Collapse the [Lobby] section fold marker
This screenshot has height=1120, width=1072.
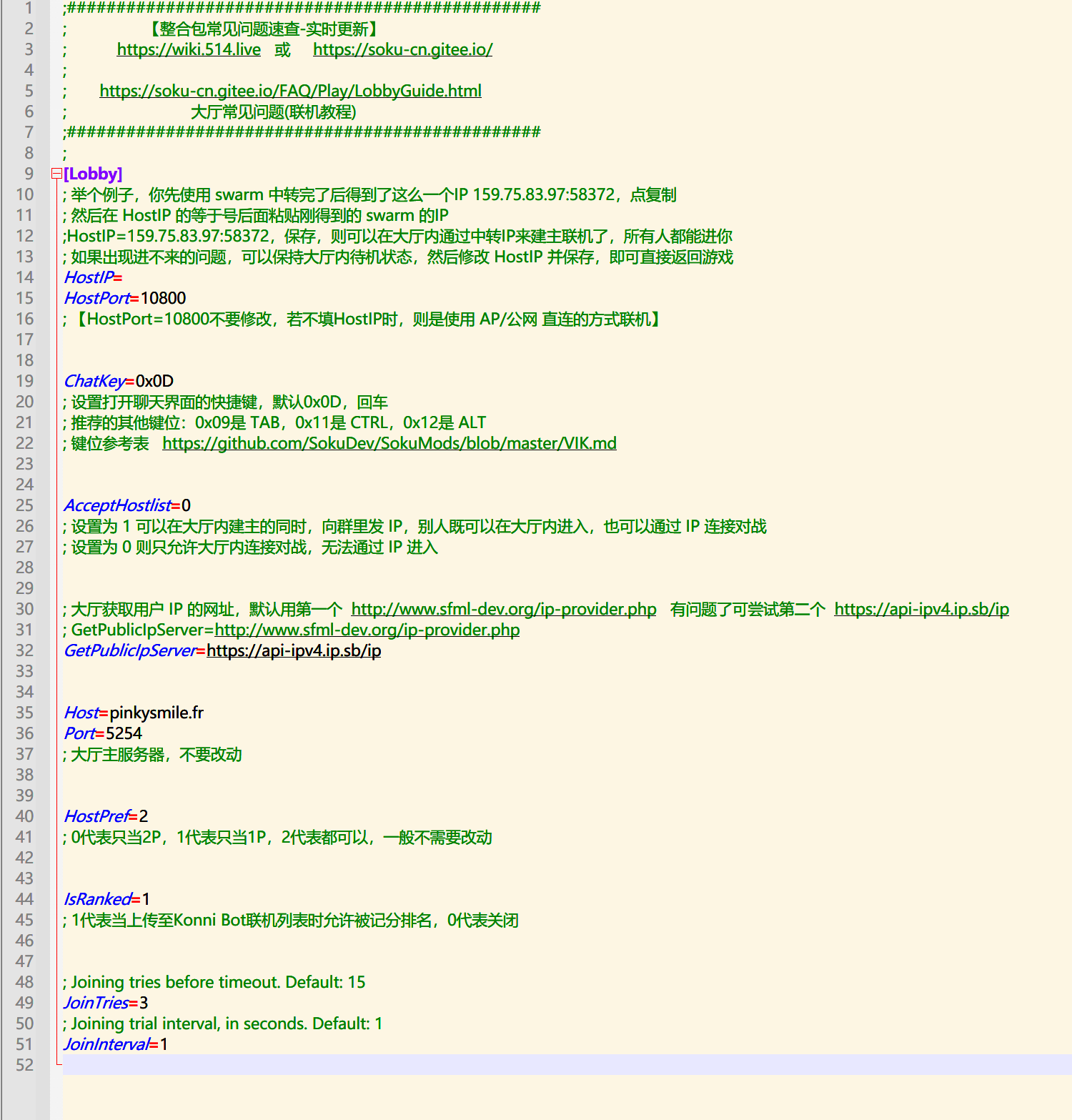[x=56, y=174]
